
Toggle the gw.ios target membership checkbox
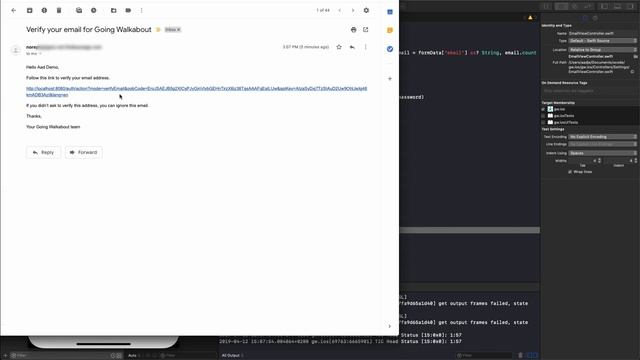pos(543,109)
